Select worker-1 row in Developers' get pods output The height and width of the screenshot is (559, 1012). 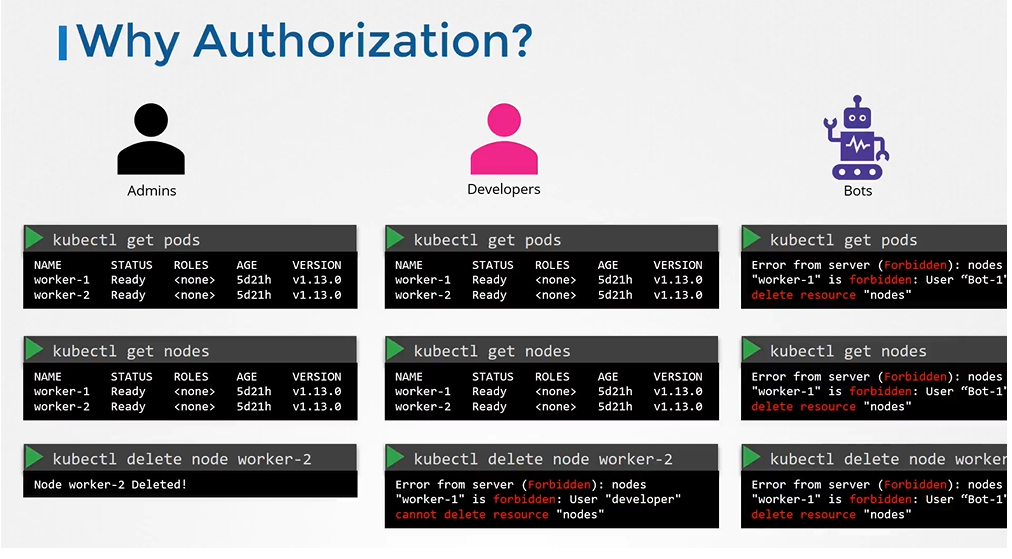[x=548, y=280]
